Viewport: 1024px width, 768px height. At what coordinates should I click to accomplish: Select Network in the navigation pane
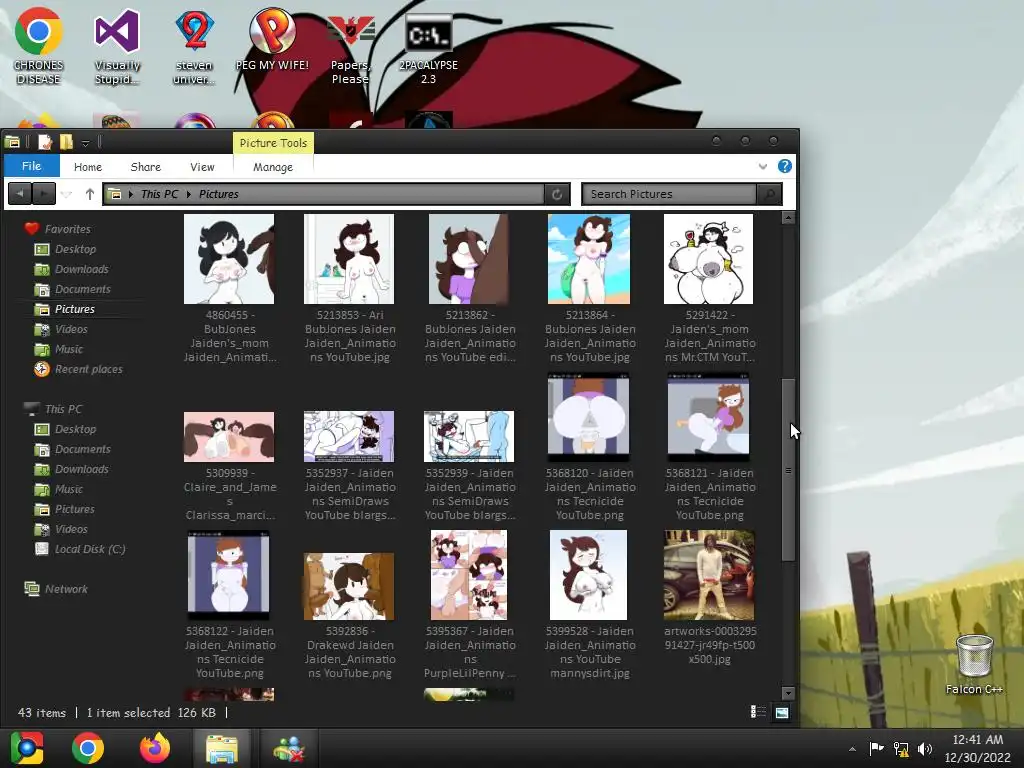click(66, 588)
